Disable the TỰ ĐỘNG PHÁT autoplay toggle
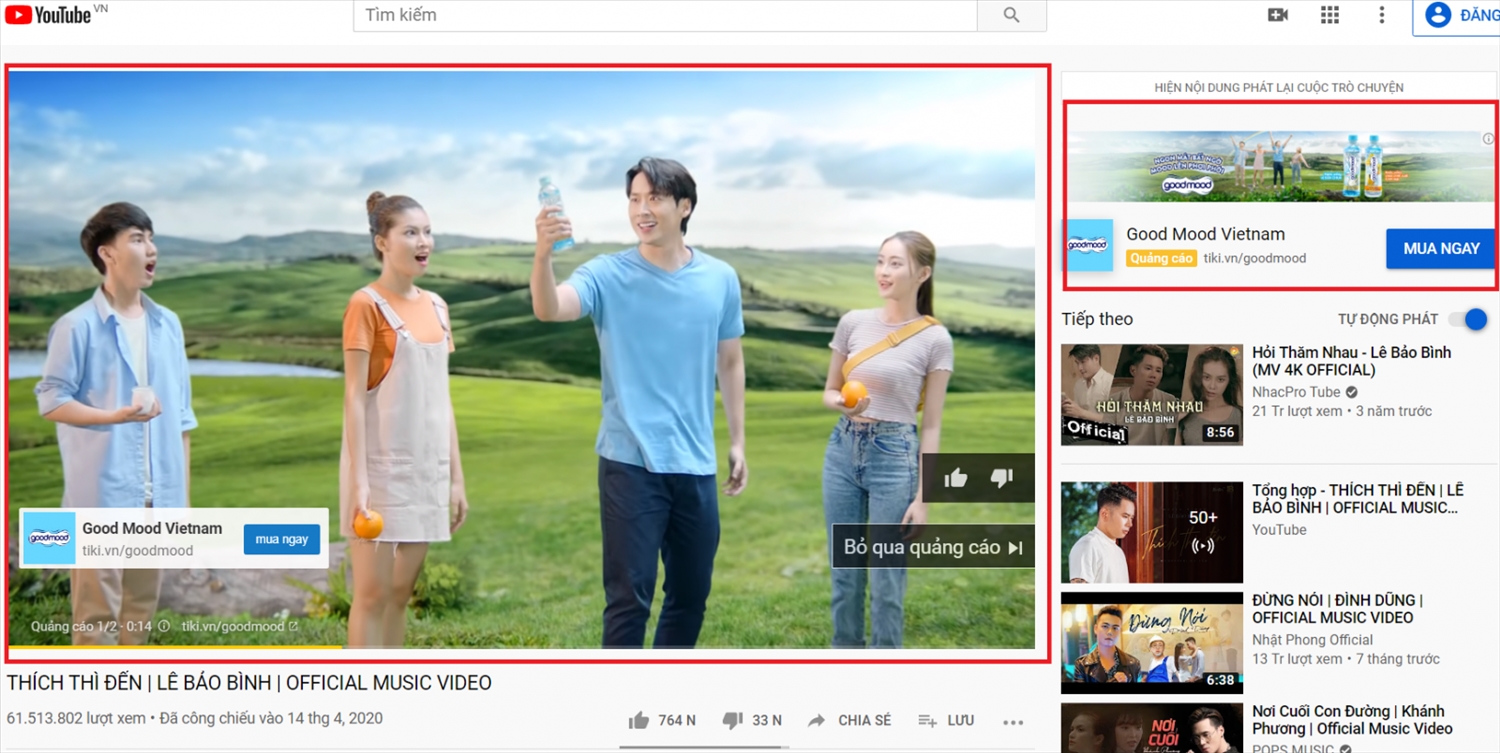The height and width of the screenshot is (753, 1500). pos(1472,319)
